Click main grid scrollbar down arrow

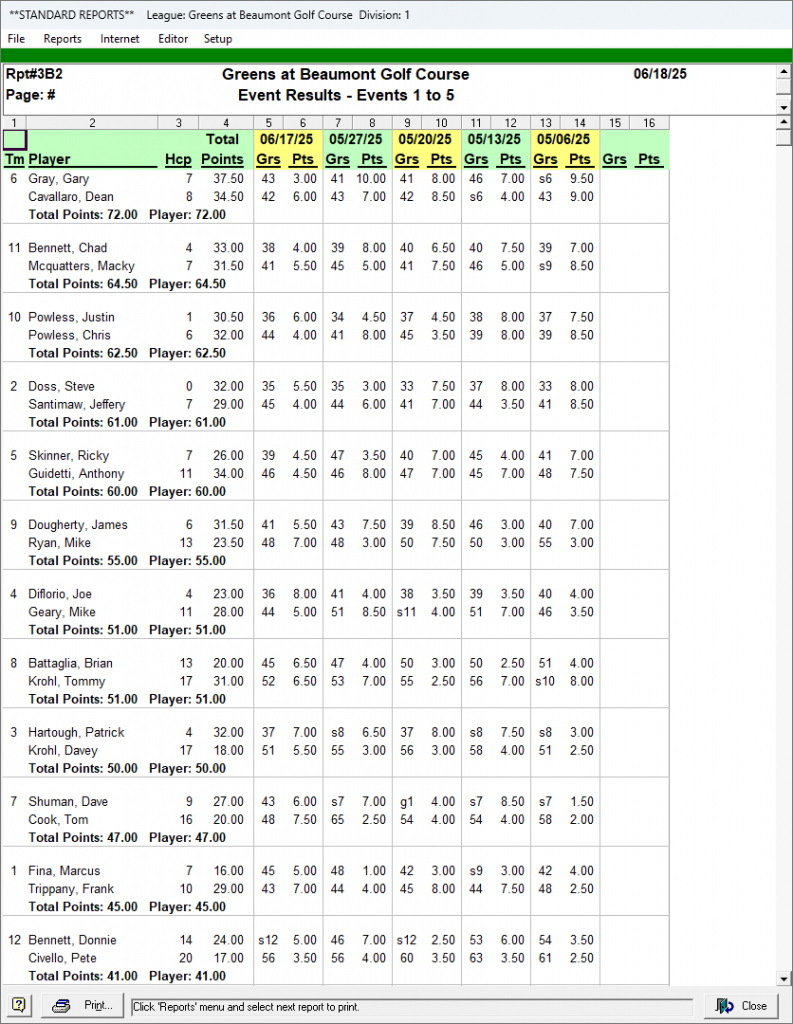pyautogui.click(x=784, y=979)
